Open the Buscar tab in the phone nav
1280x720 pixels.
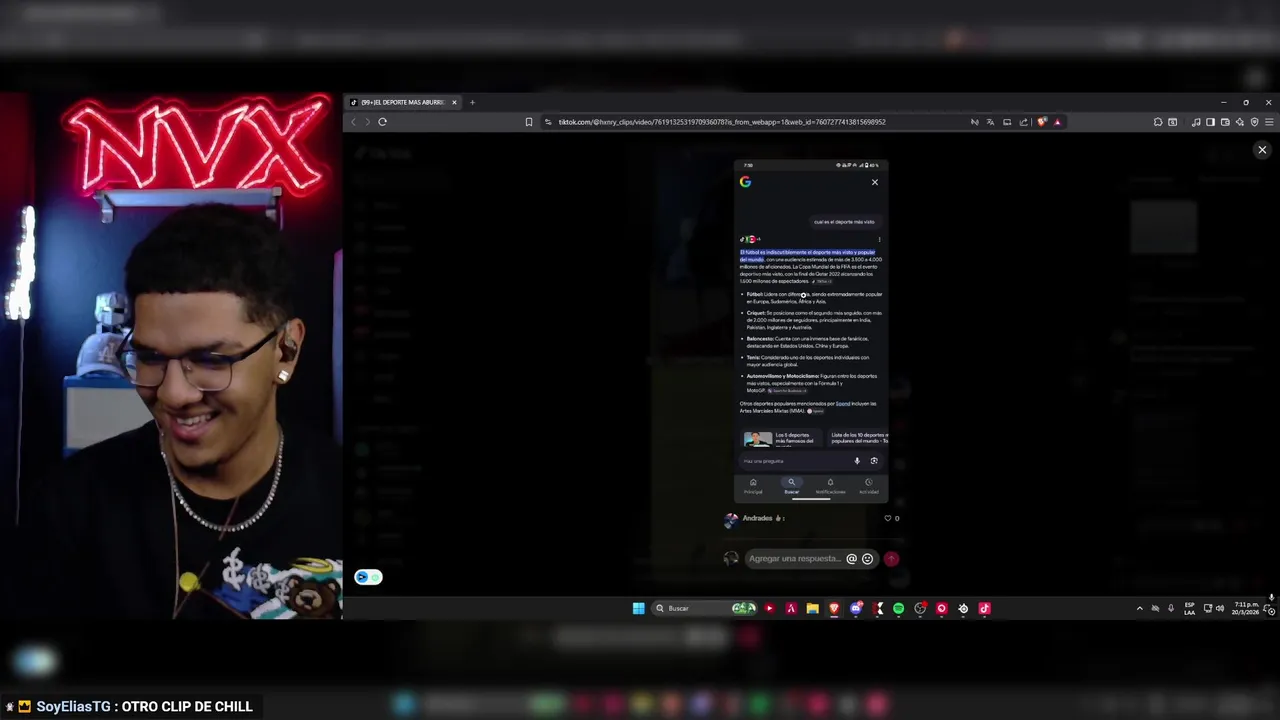pyautogui.click(x=791, y=486)
